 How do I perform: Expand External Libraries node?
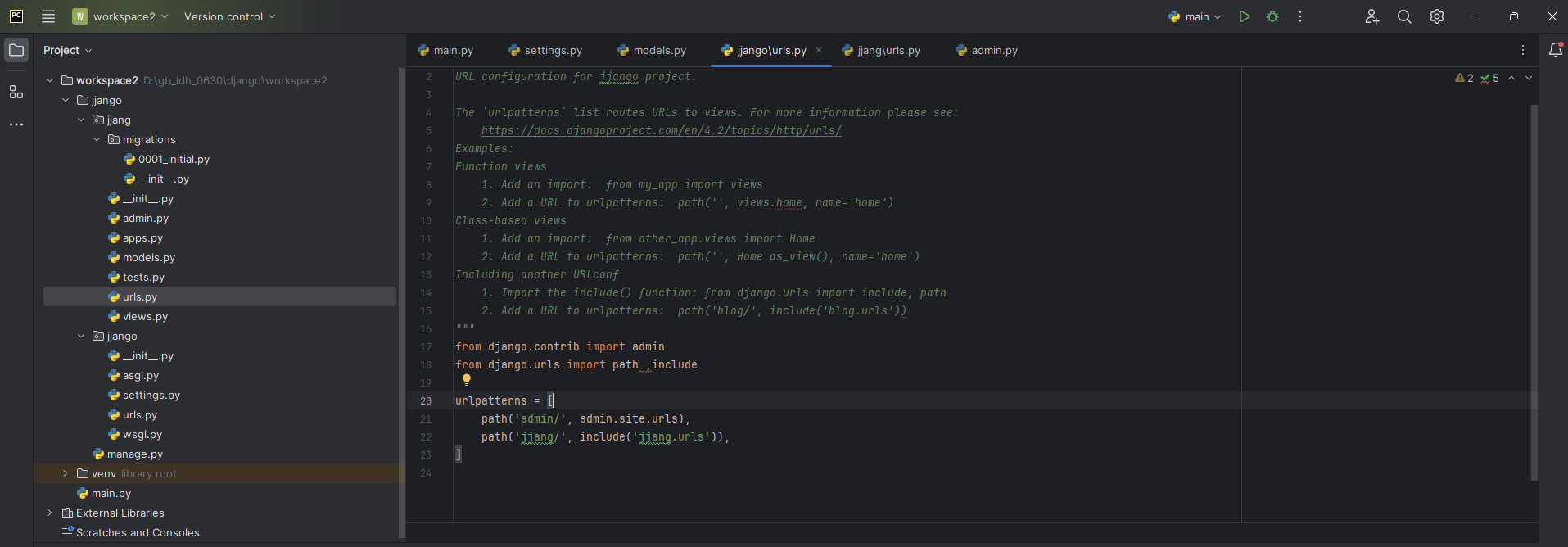[50, 513]
